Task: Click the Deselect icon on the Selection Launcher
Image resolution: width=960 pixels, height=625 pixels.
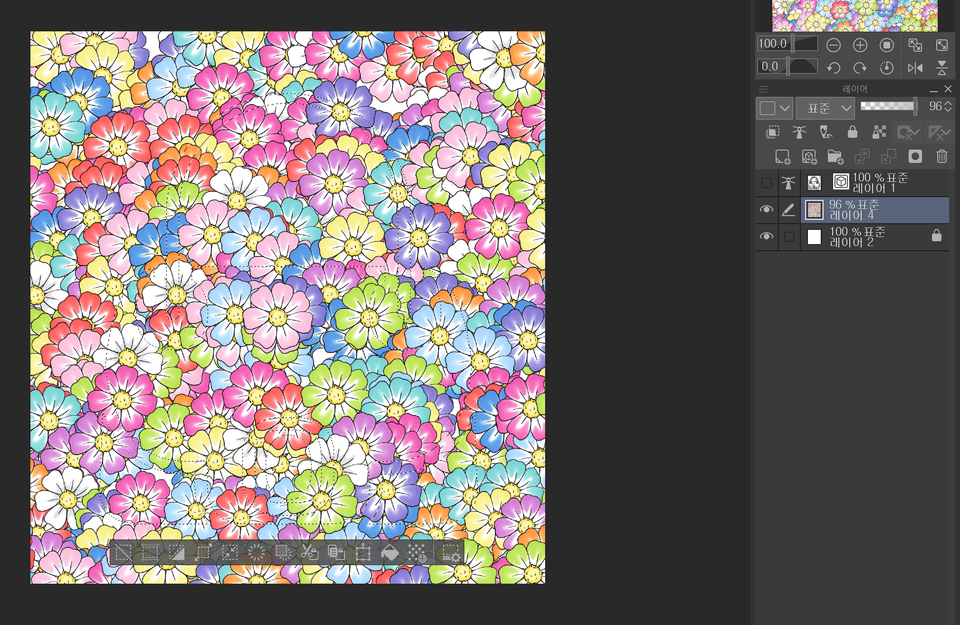Action: pyautogui.click(x=121, y=552)
